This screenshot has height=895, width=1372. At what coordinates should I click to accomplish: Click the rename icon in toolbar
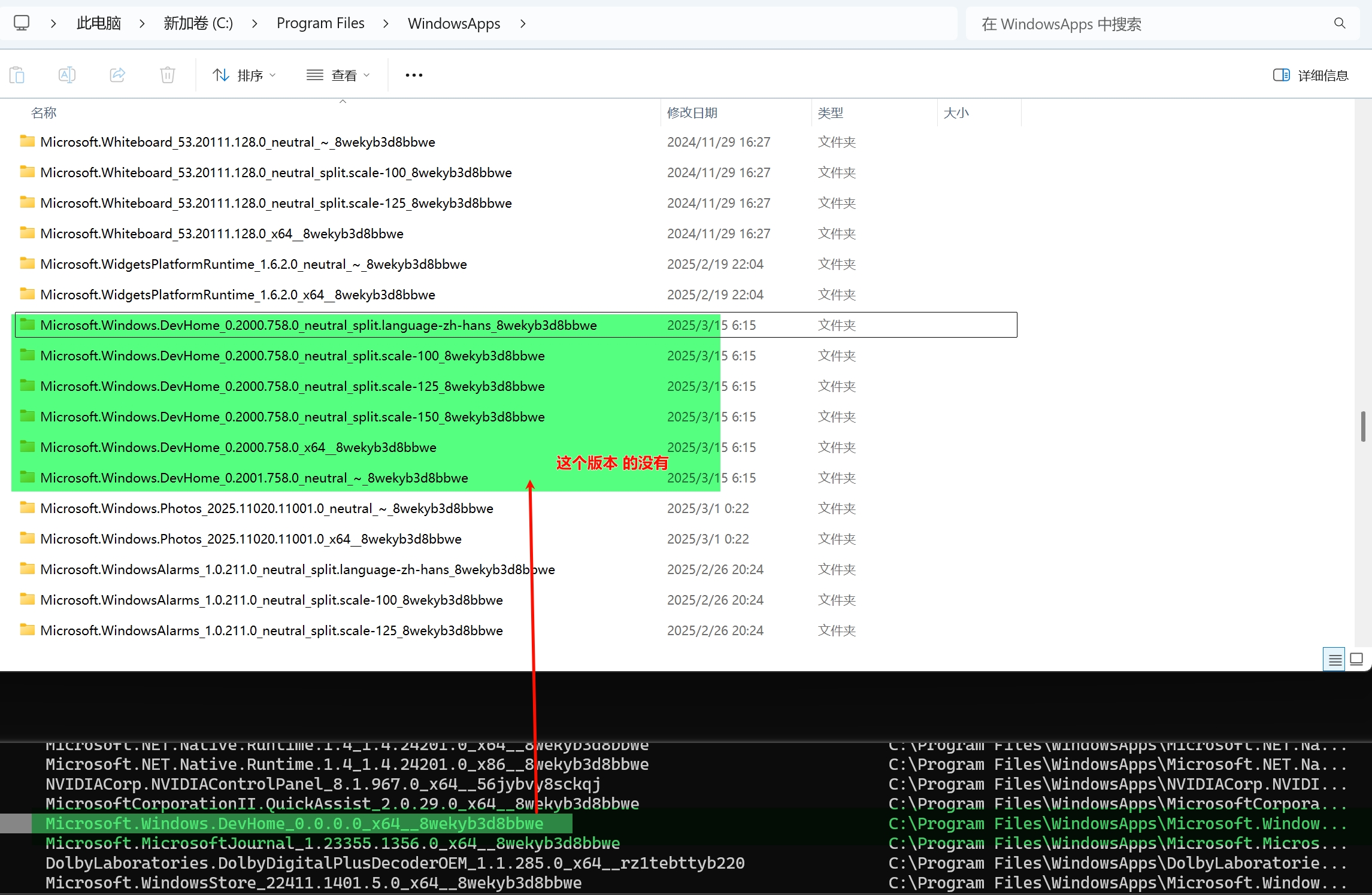click(x=66, y=75)
